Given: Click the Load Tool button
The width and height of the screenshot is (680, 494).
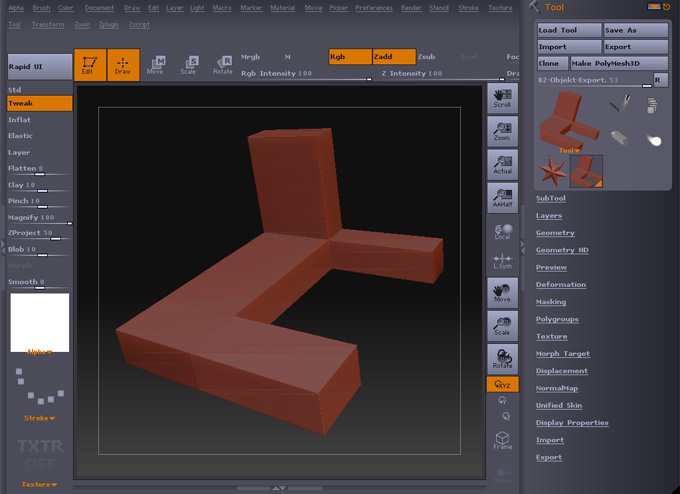Looking at the screenshot, I should pyautogui.click(x=568, y=31).
